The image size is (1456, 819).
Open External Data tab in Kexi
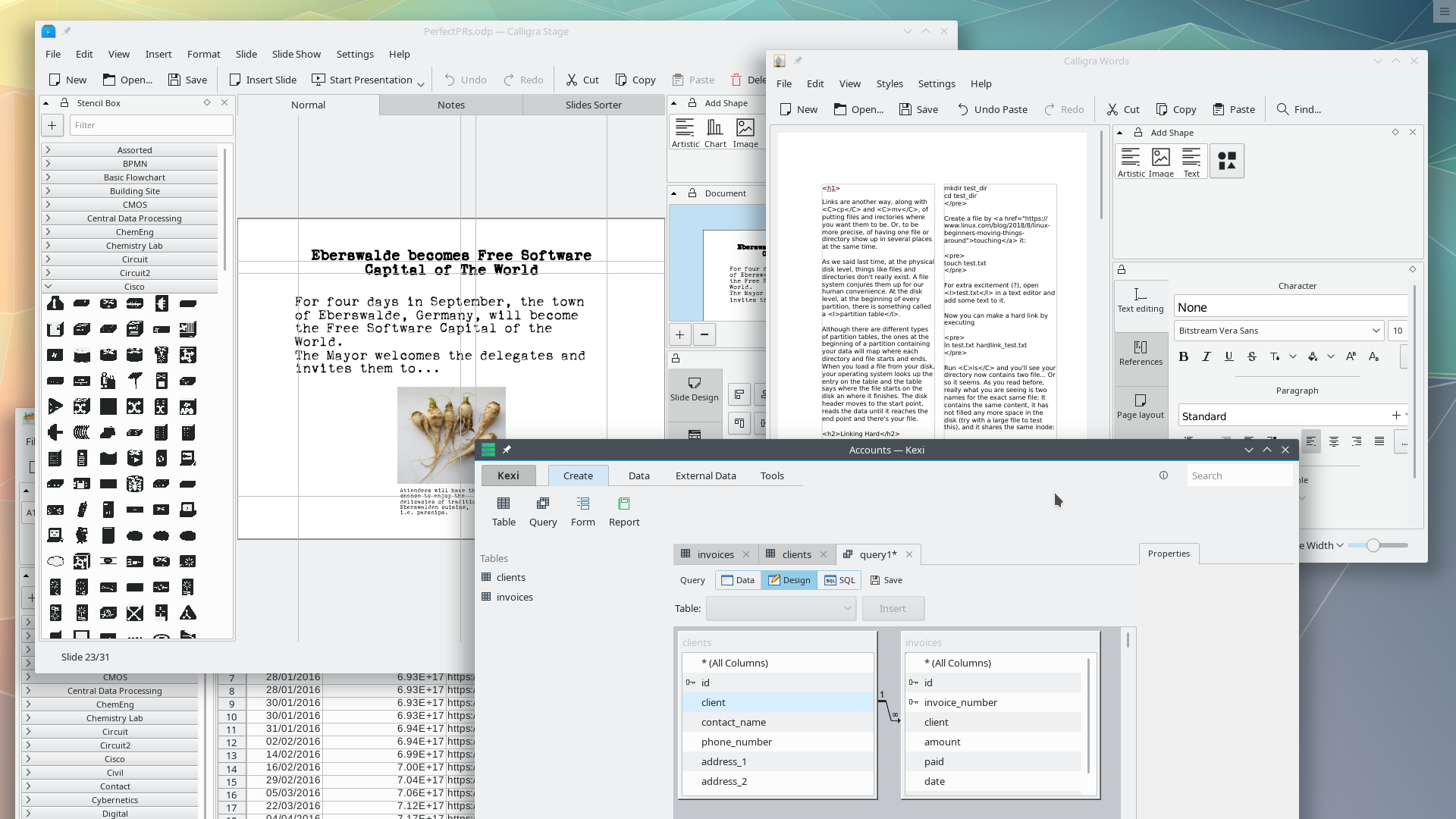coord(705,475)
